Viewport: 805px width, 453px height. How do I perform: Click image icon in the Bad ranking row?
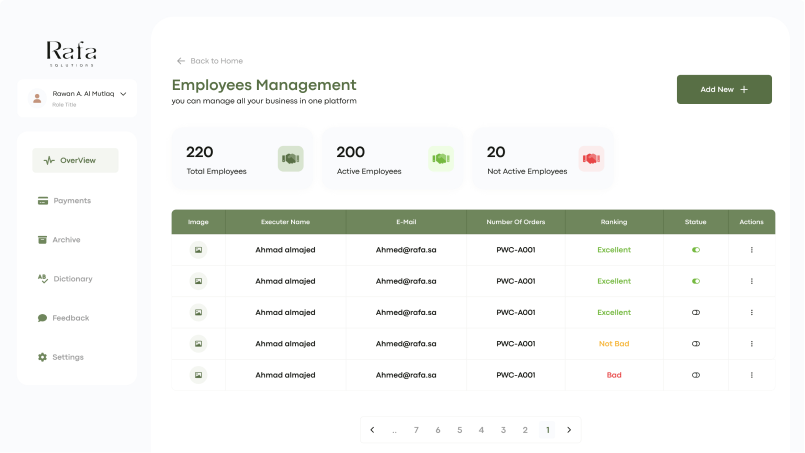[198, 375]
